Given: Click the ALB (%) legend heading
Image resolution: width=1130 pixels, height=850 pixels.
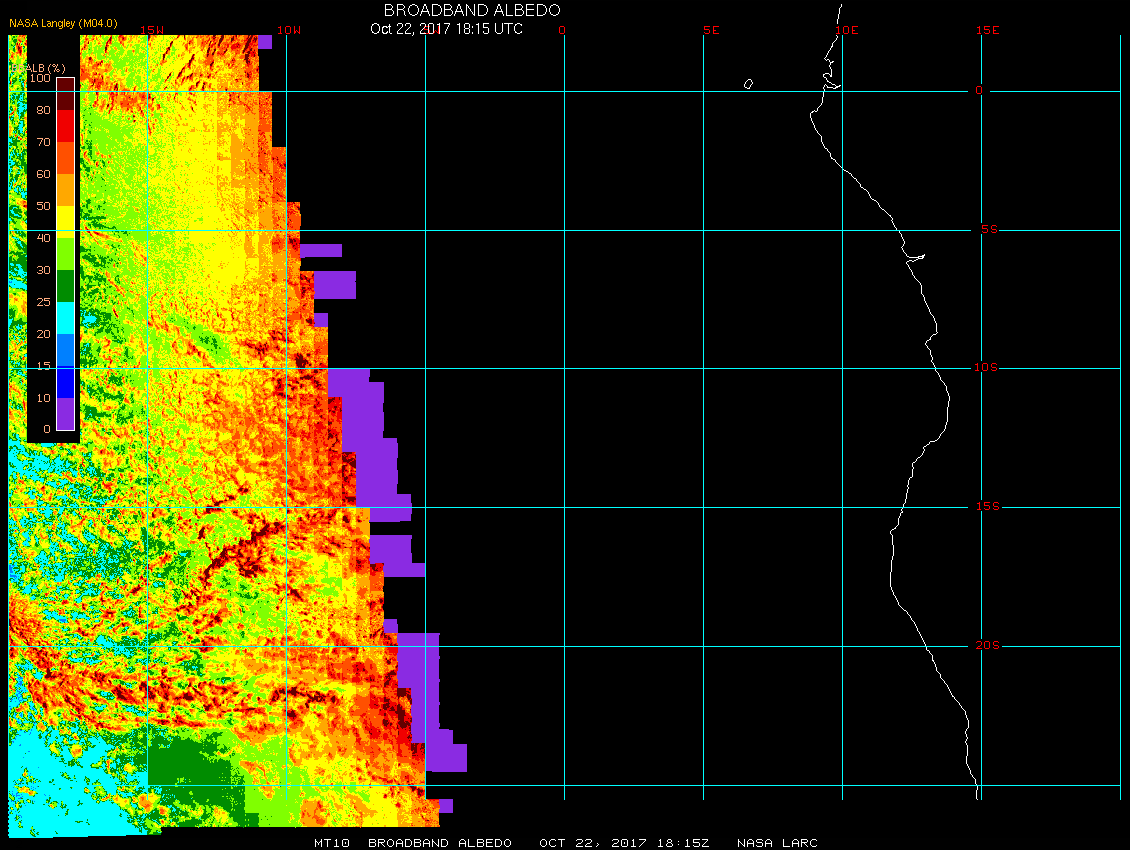Looking at the screenshot, I should tap(38, 67).
